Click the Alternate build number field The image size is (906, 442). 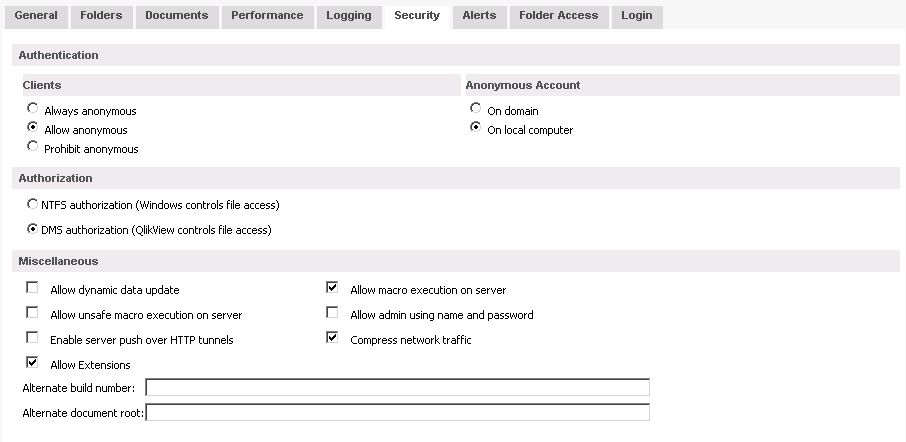pos(397,387)
